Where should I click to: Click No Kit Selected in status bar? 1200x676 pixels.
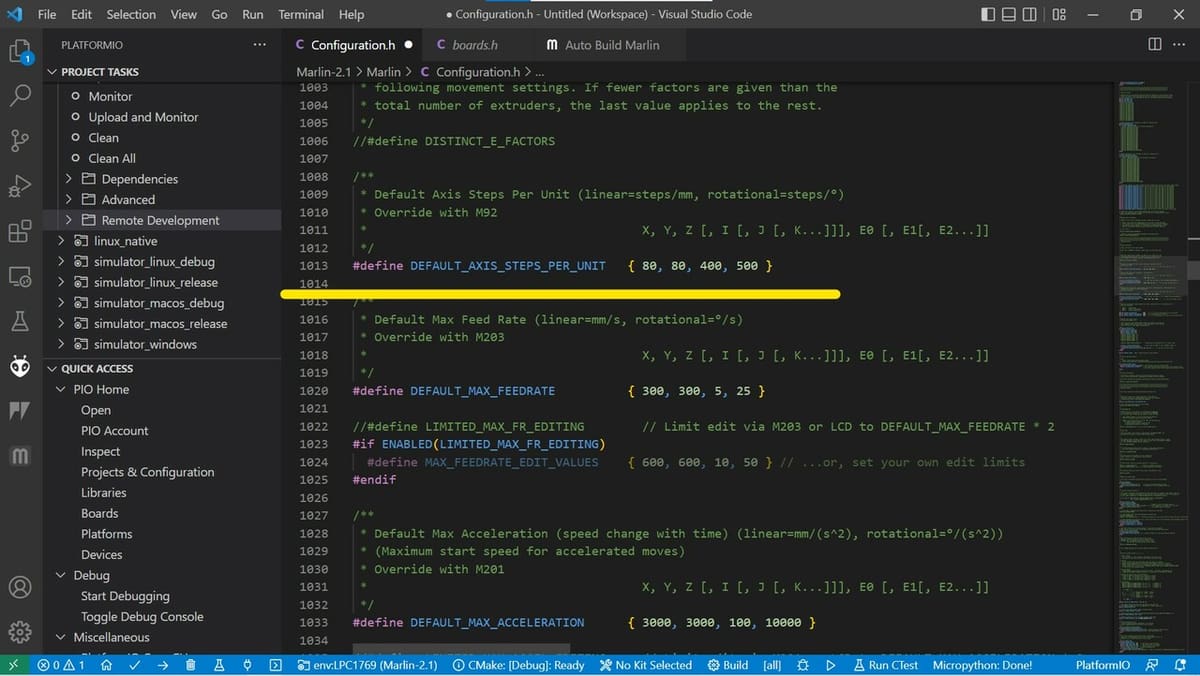click(x=645, y=665)
